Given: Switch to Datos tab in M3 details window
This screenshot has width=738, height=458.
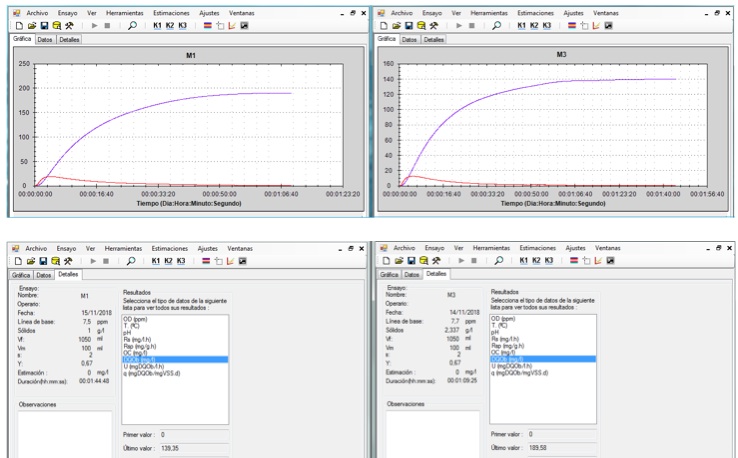Looking at the screenshot, I should click(x=411, y=274).
